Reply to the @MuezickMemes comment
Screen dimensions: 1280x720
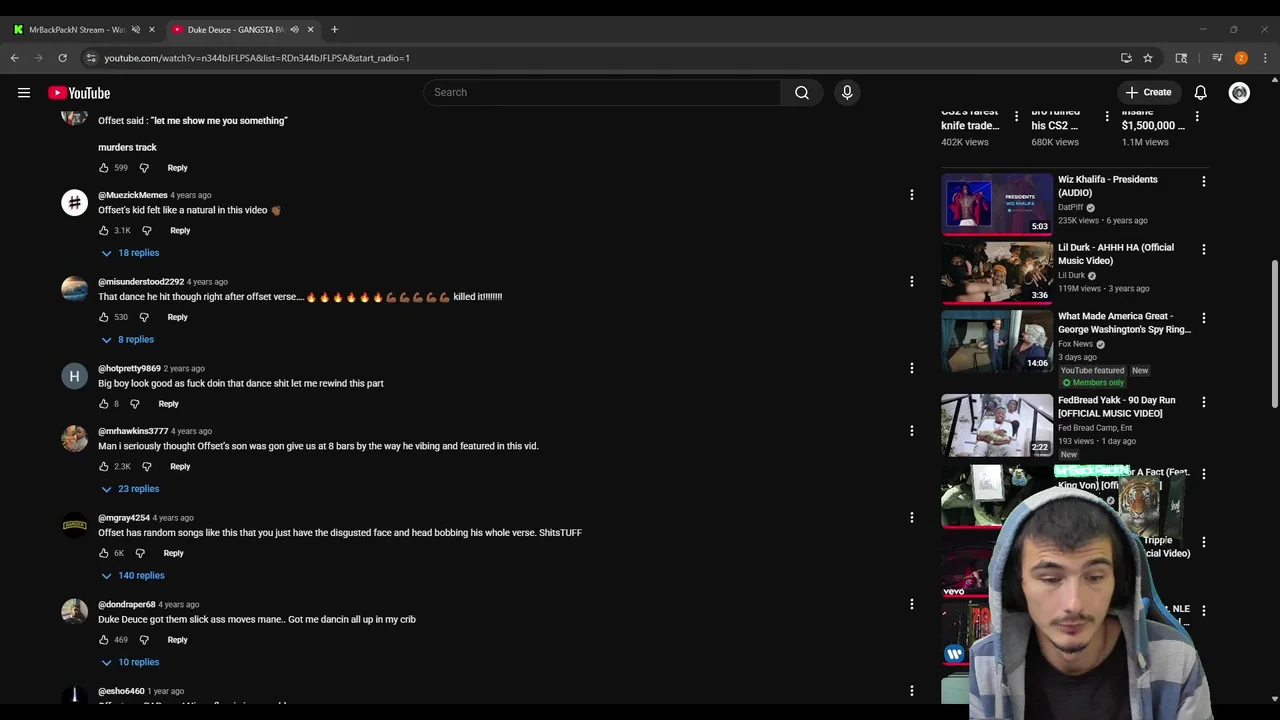tap(180, 231)
